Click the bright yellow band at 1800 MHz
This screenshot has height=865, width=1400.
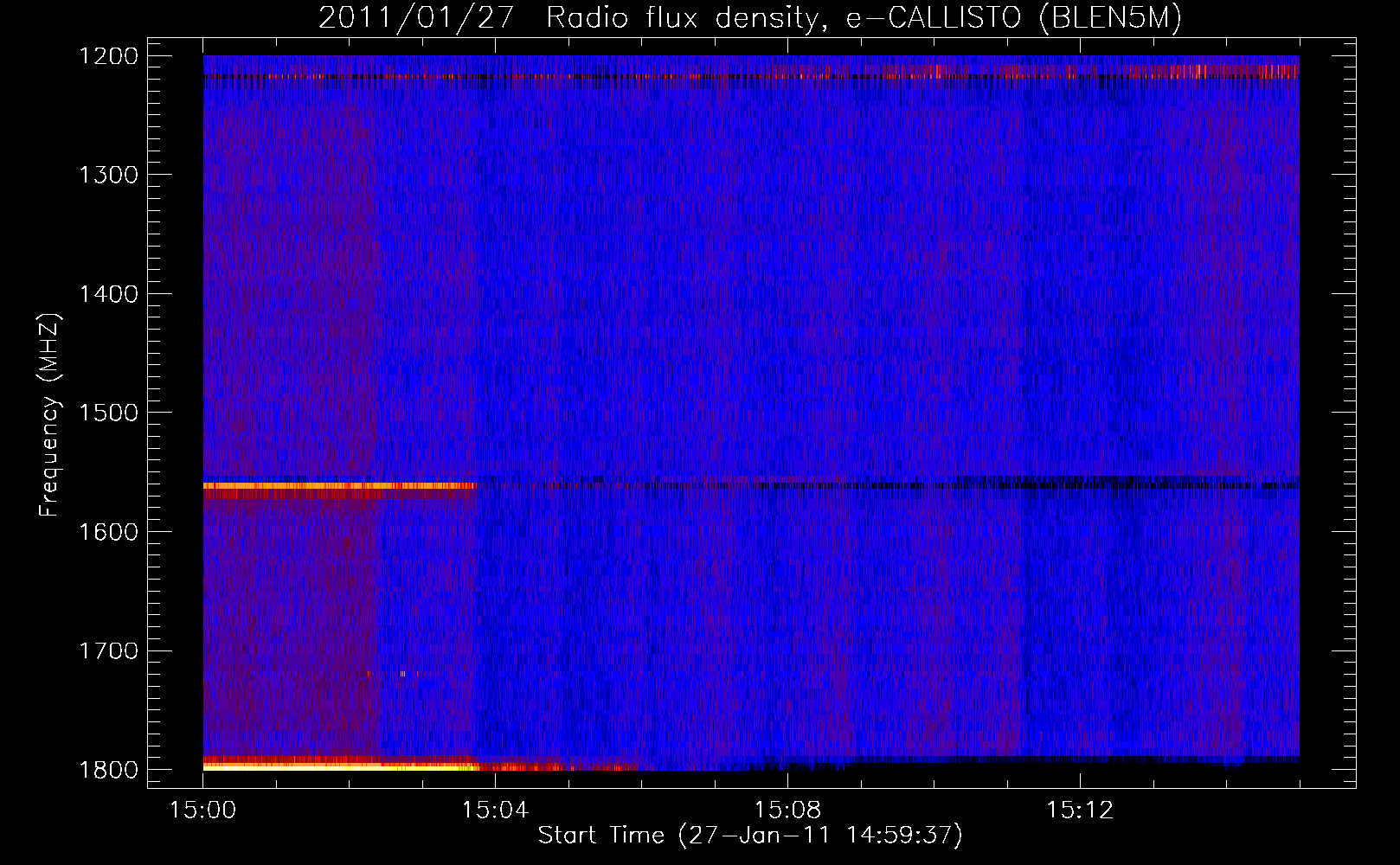pyautogui.click(x=342, y=766)
